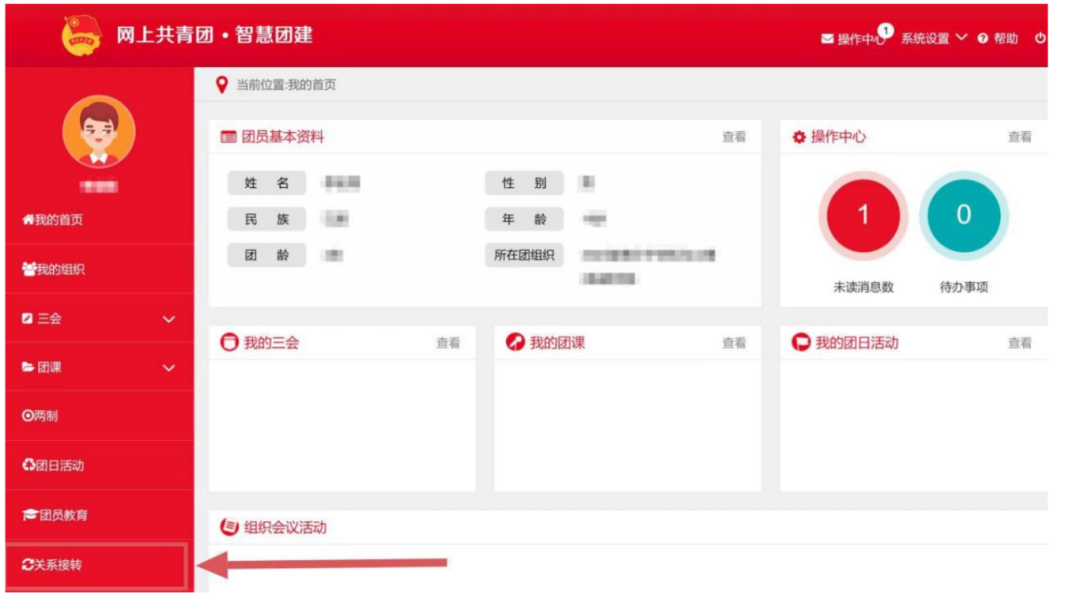Expand the 三会 sidebar menu

pos(98,319)
